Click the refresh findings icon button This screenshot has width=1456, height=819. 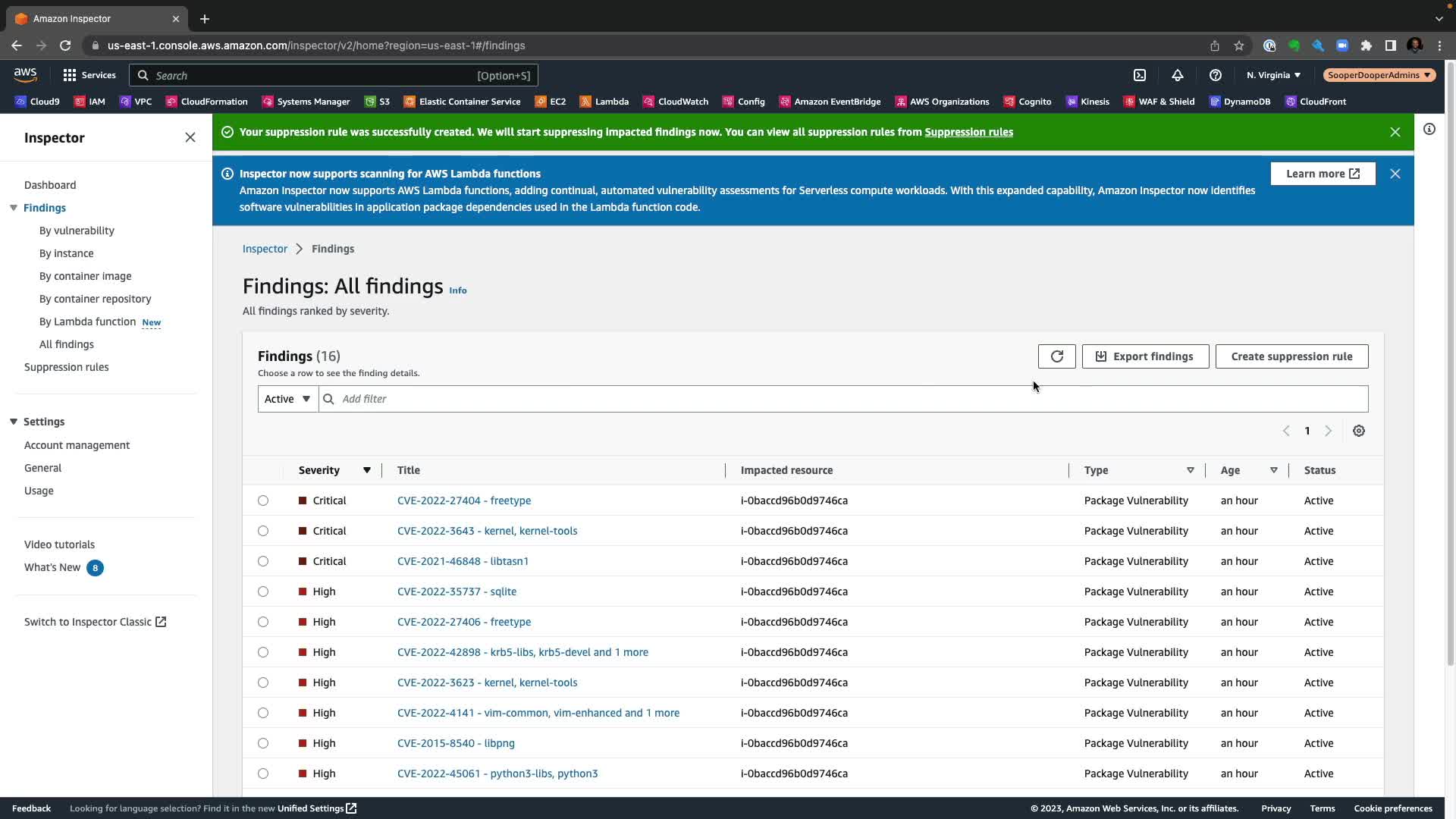1056,356
